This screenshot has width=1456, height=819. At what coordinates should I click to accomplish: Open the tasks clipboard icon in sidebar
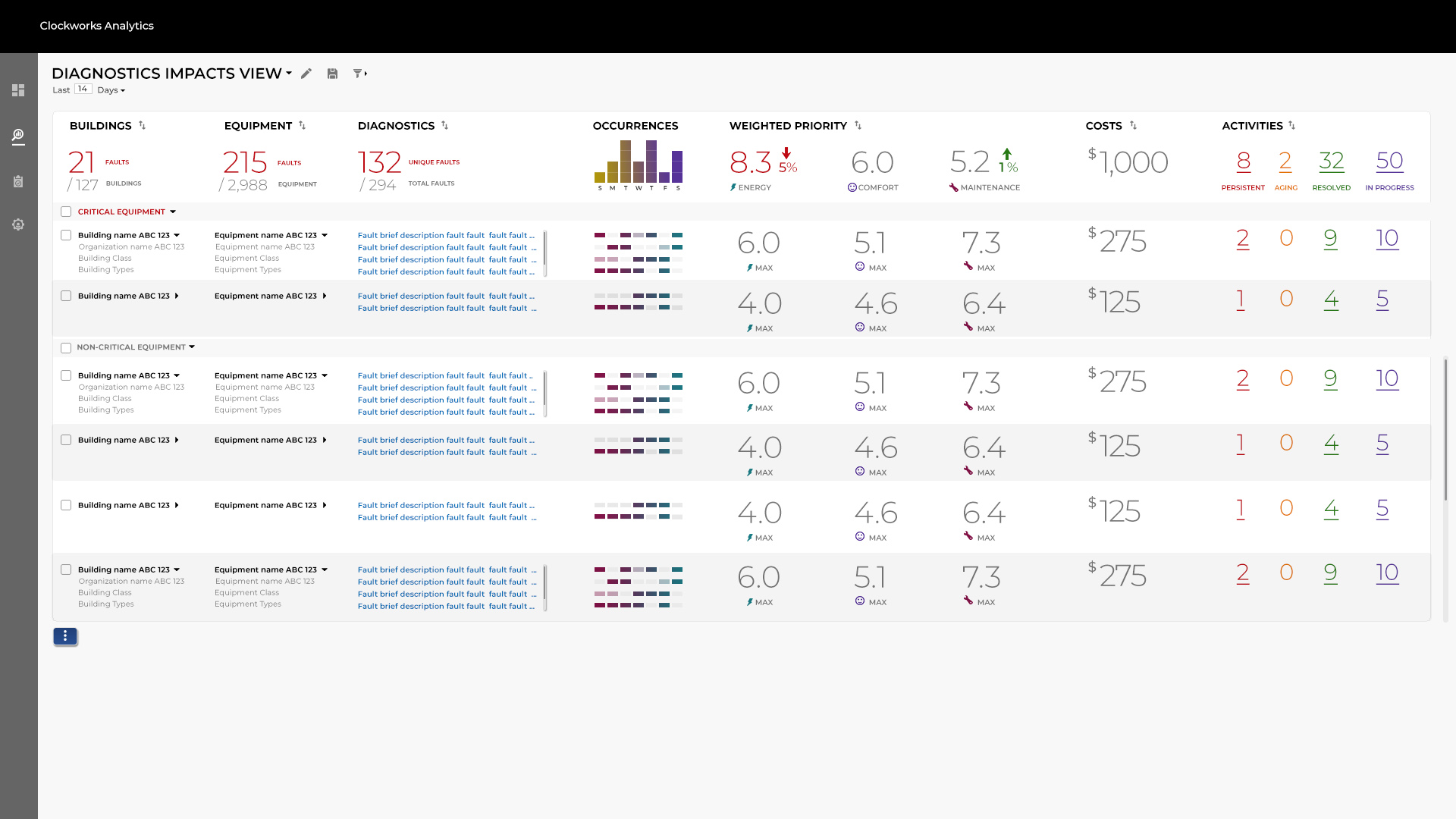click(x=18, y=181)
